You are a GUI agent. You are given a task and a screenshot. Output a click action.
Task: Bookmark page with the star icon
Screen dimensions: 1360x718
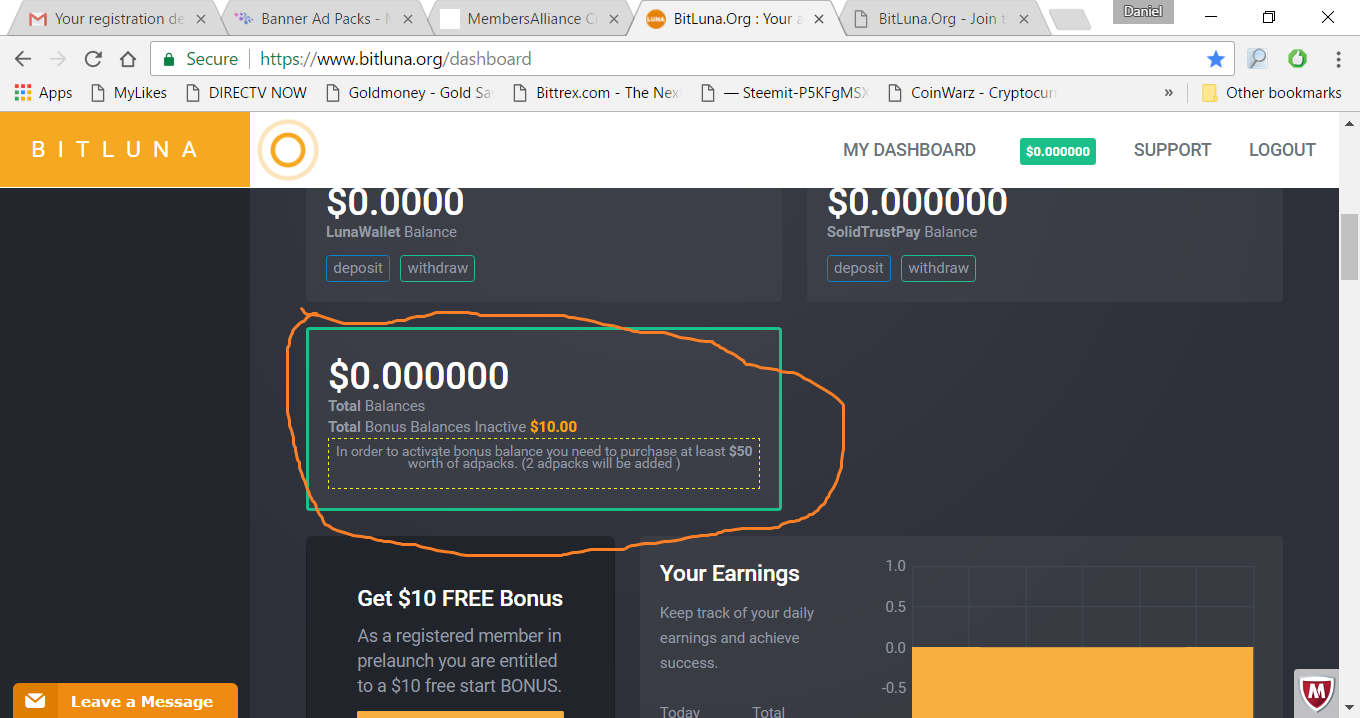tap(1216, 59)
